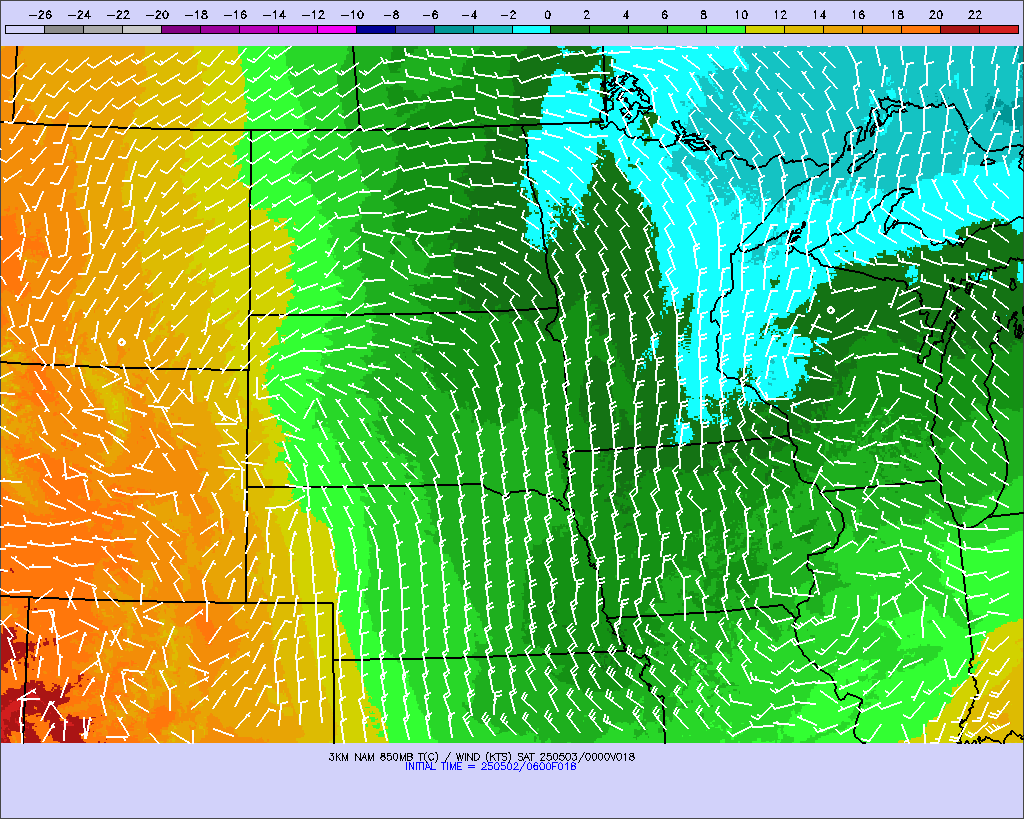The height and width of the screenshot is (819, 1024).
Task: Click the "4" legend label
Action: coord(626,14)
